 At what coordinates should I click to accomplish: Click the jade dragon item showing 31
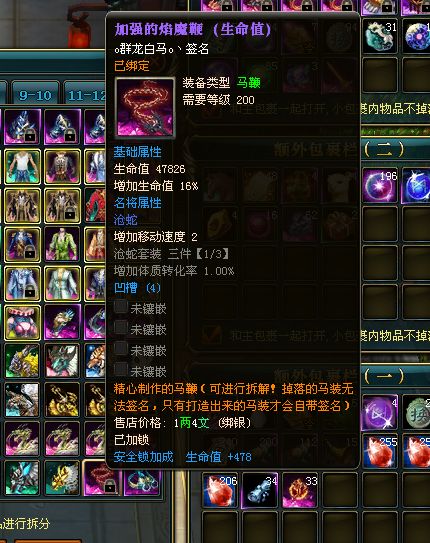380,36
